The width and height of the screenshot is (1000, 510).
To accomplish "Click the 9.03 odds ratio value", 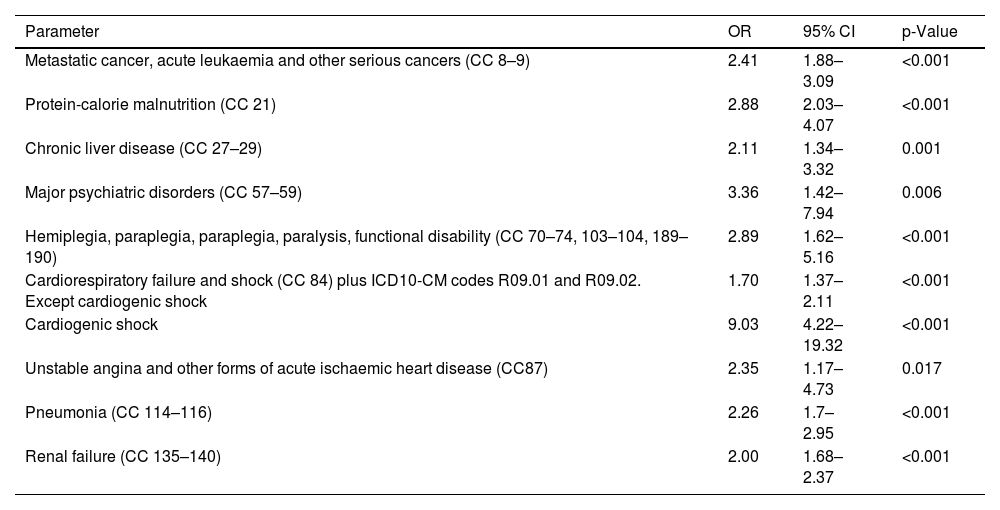I will click(x=744, y=325).
